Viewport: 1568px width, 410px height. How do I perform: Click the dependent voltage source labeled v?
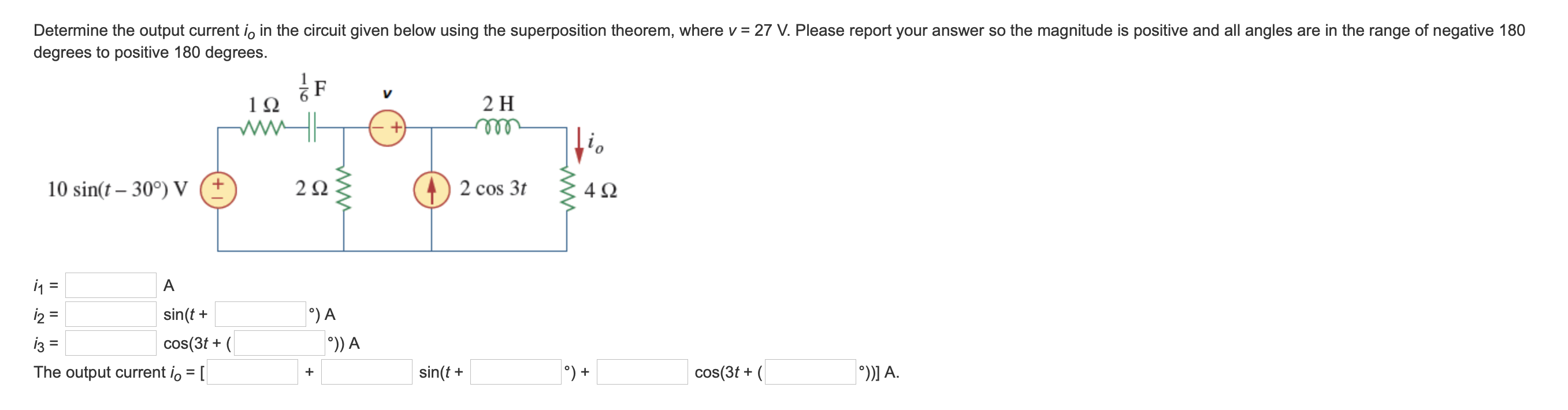[387, 128]
